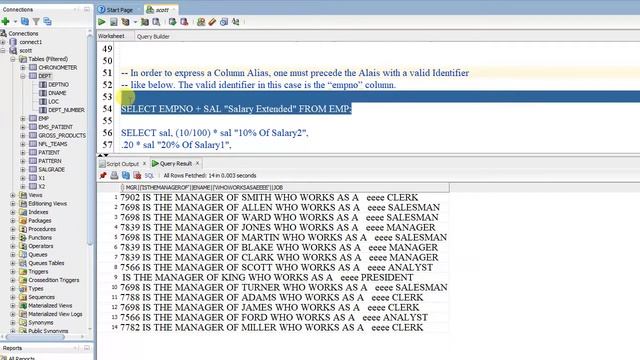640x360 pixels.
Task: Select the Materialized Views node
Action: pos(50,306)
